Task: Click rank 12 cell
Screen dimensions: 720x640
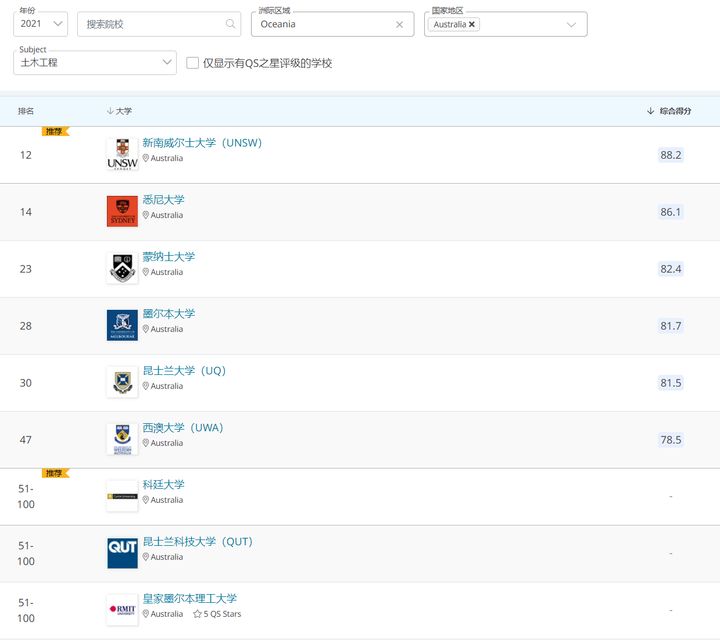Action: (x=26, y=155)
